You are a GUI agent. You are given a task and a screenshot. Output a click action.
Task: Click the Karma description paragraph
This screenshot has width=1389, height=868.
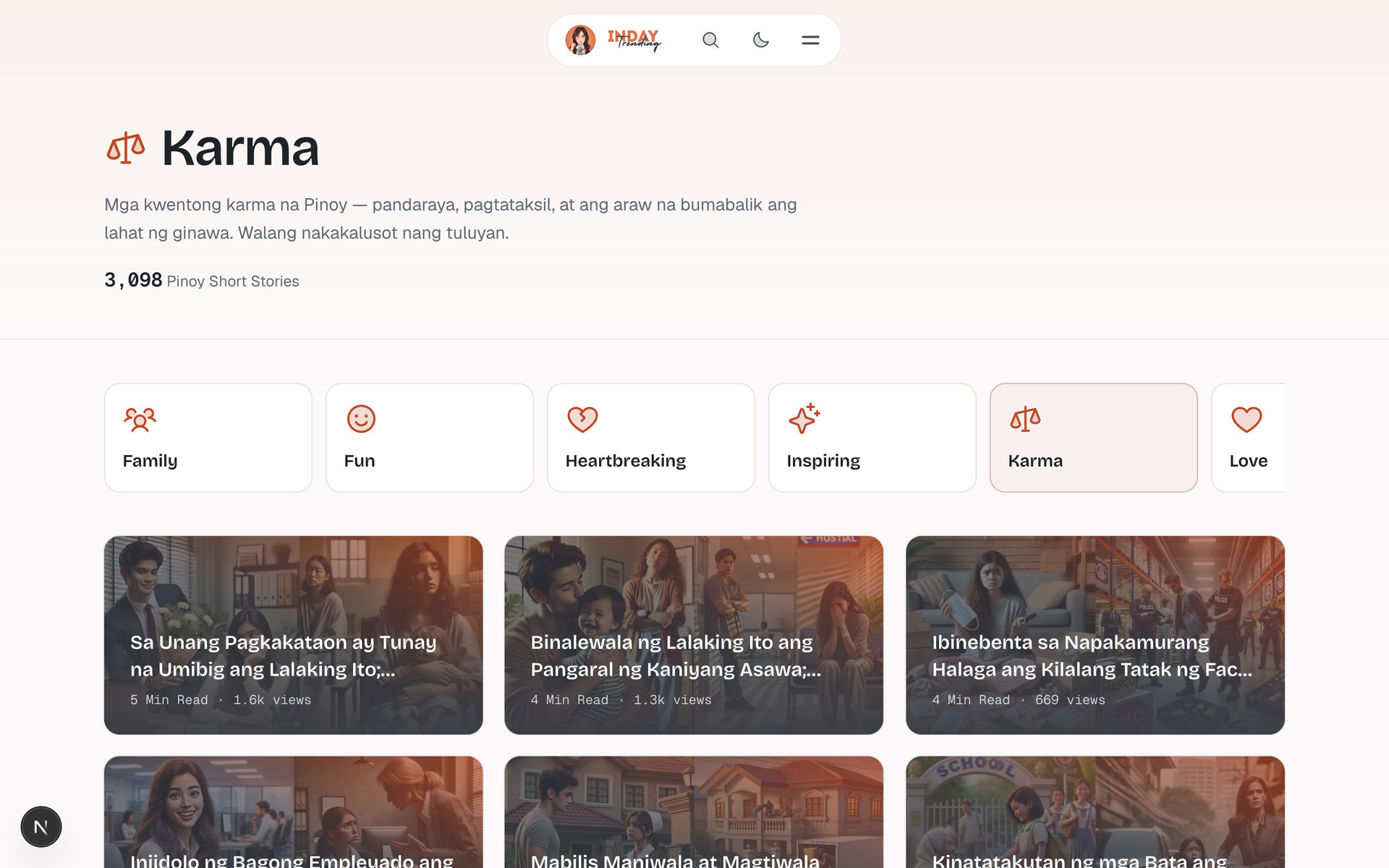coord(451,218)
